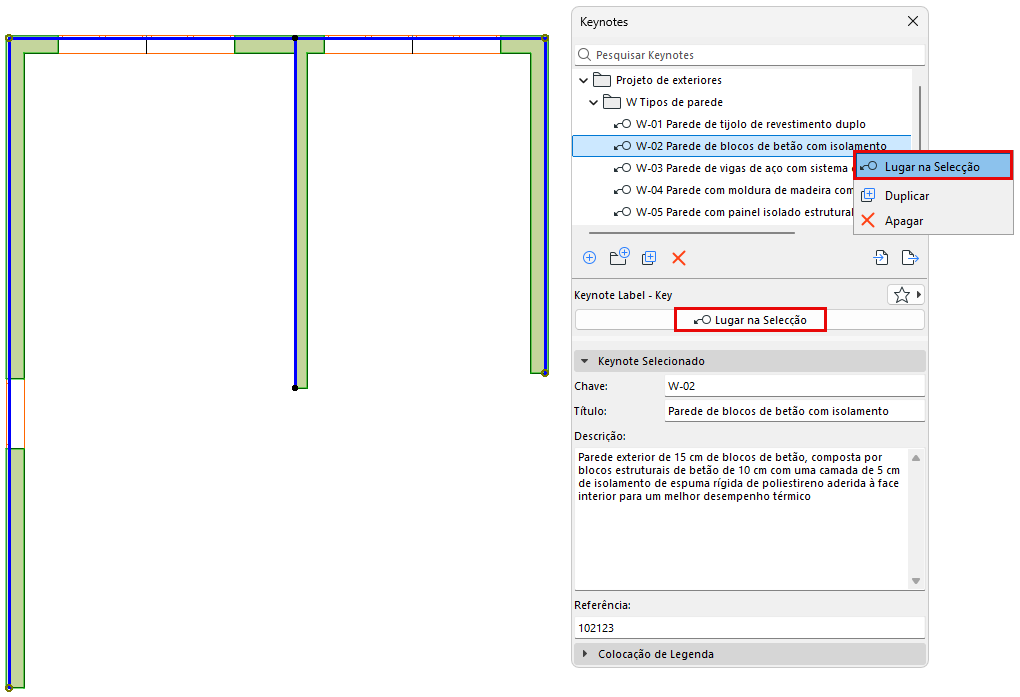Click the Descrição scrollbar down arrow
Viewport: 1020px width, 697px height.
(916, 581)
